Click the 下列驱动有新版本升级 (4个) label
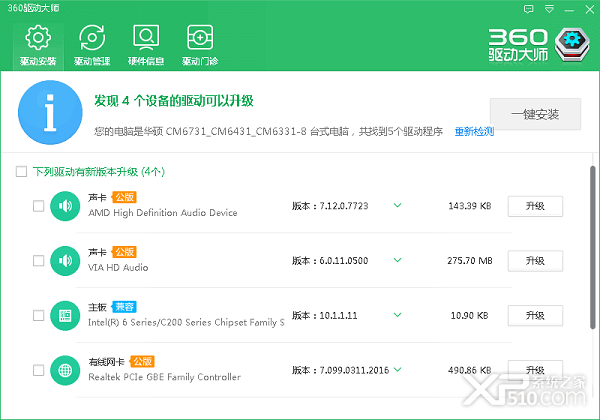600x420 pixels. point(99,172)
